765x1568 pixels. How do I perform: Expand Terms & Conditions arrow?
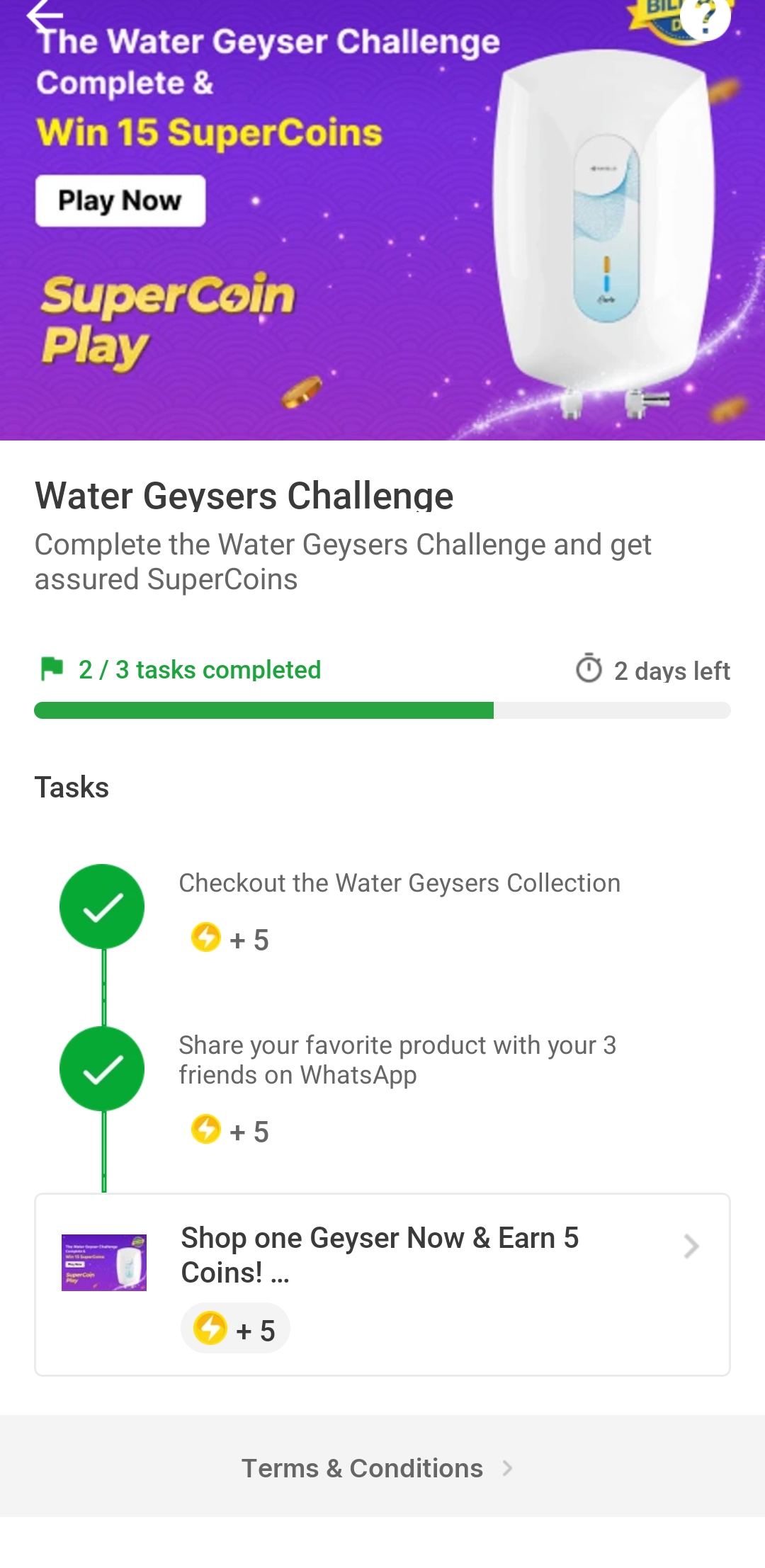[x=507, y=1468]
